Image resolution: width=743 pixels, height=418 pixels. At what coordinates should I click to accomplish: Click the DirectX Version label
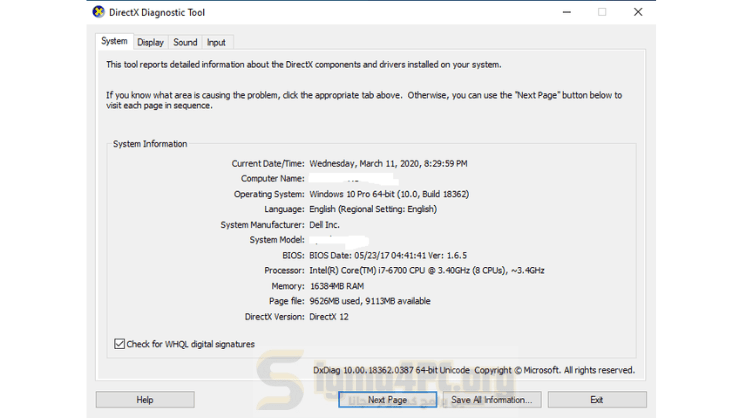pos(274,317)
